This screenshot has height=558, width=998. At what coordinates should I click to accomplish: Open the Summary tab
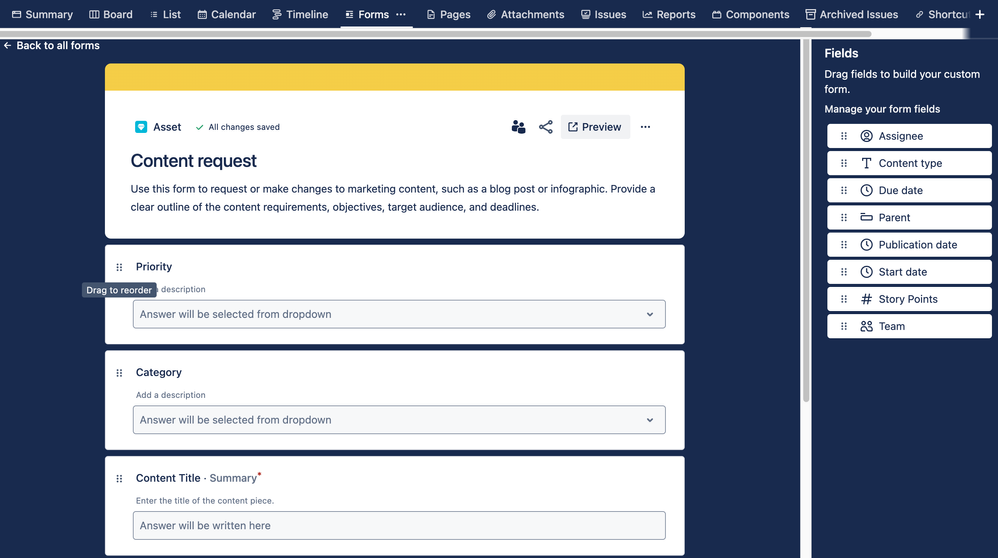42,14
